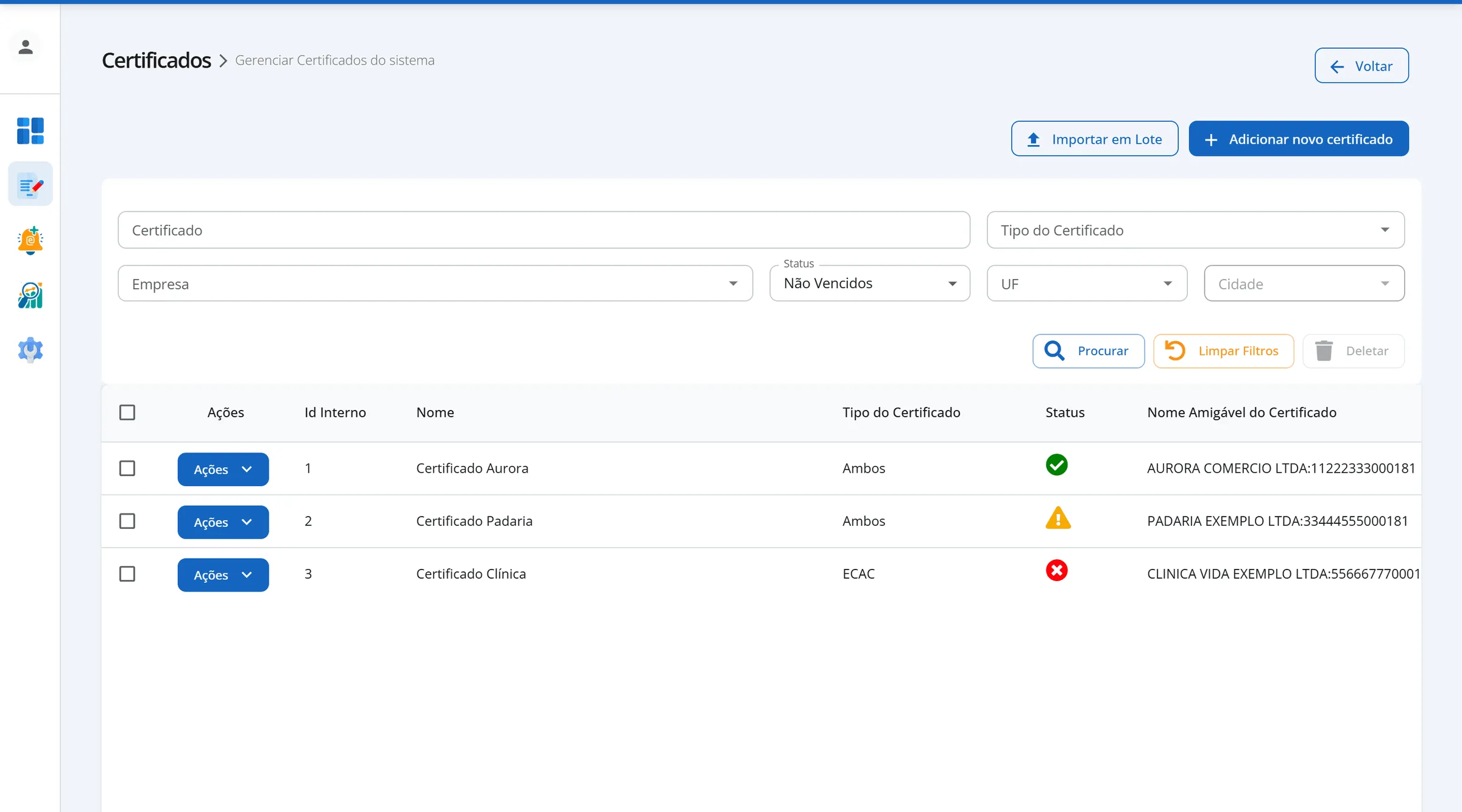Image resolution: width=1462 pixels, height=812 pixels.
Task: Check the box for Certificado Padaria row
Action: 127,521
